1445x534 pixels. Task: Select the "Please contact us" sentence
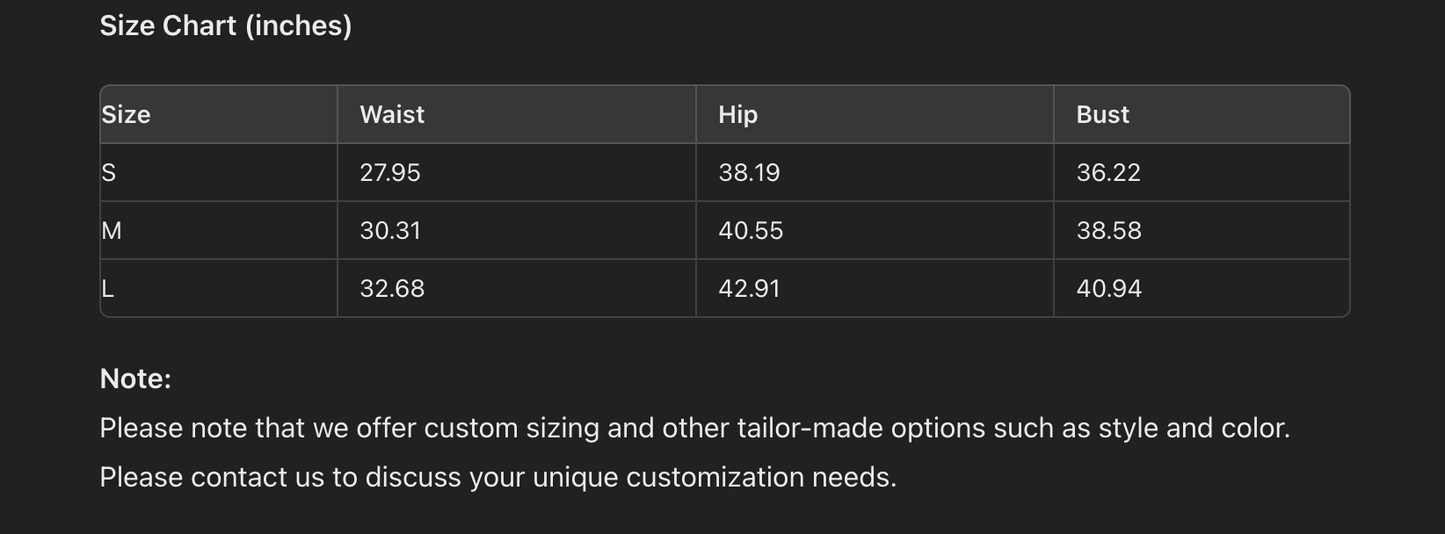tap(498, 477)
